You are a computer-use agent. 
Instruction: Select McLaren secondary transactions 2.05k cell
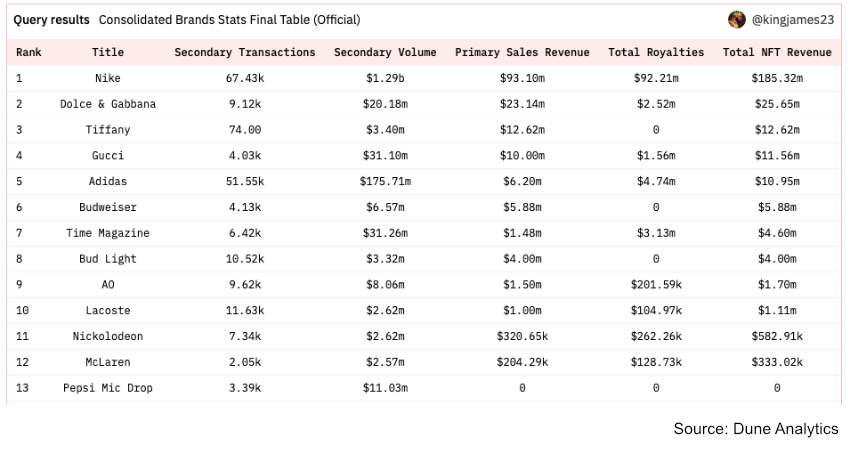[x=244, y=362]
